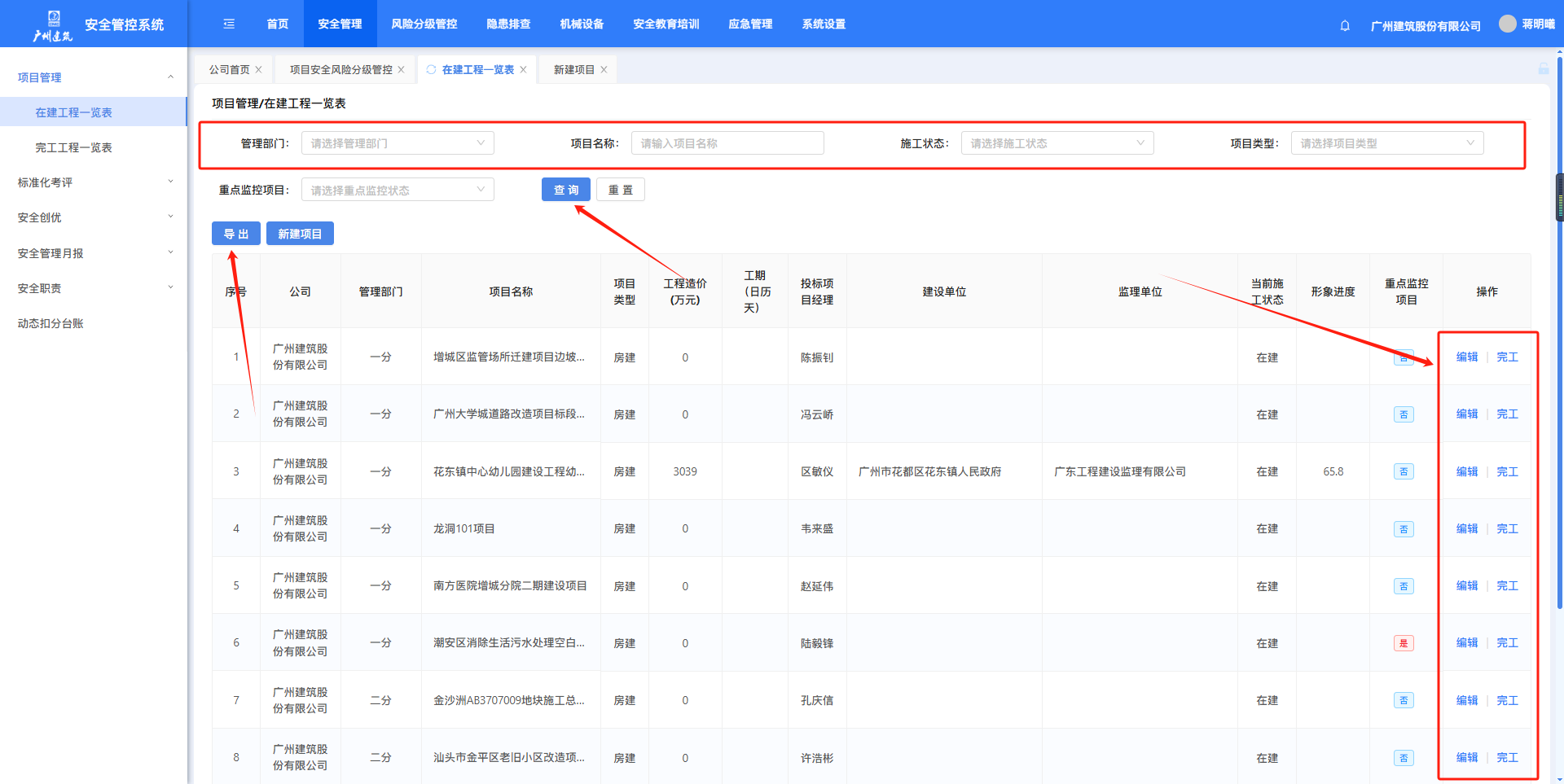Click the user avatar icon
1564x784 pixels.
1508,24
